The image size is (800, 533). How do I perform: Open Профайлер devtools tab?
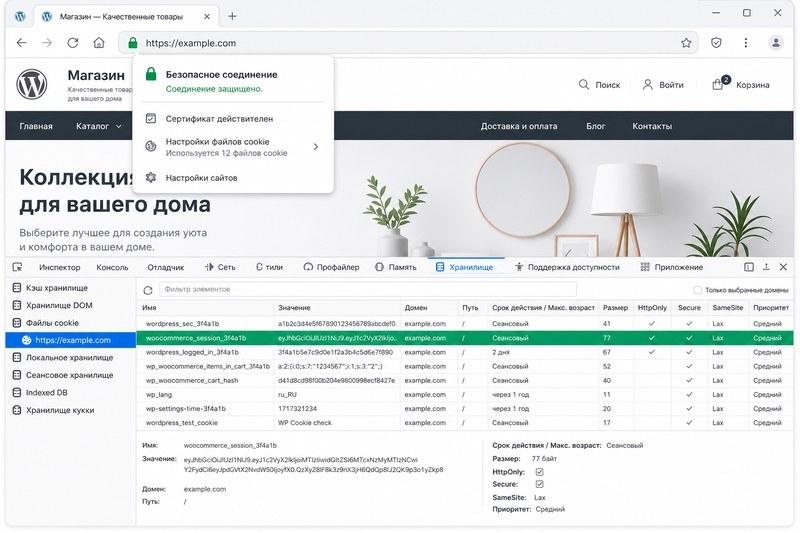tap(332, 267)
